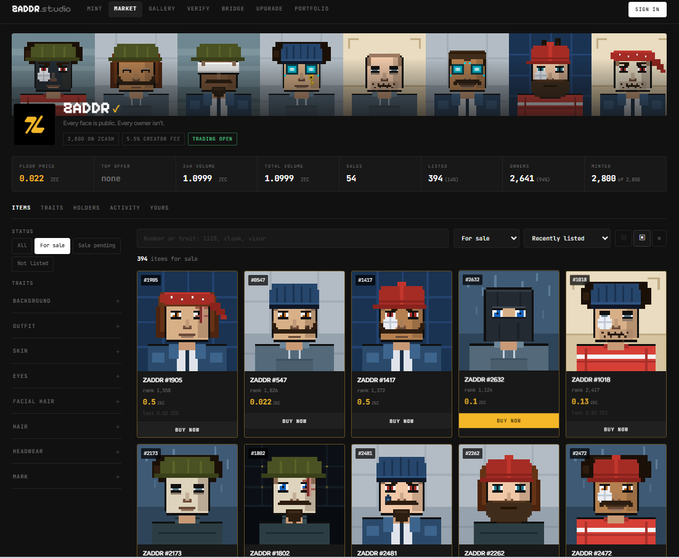Open ZADDR #547 thumbnail image

[294, 321]
